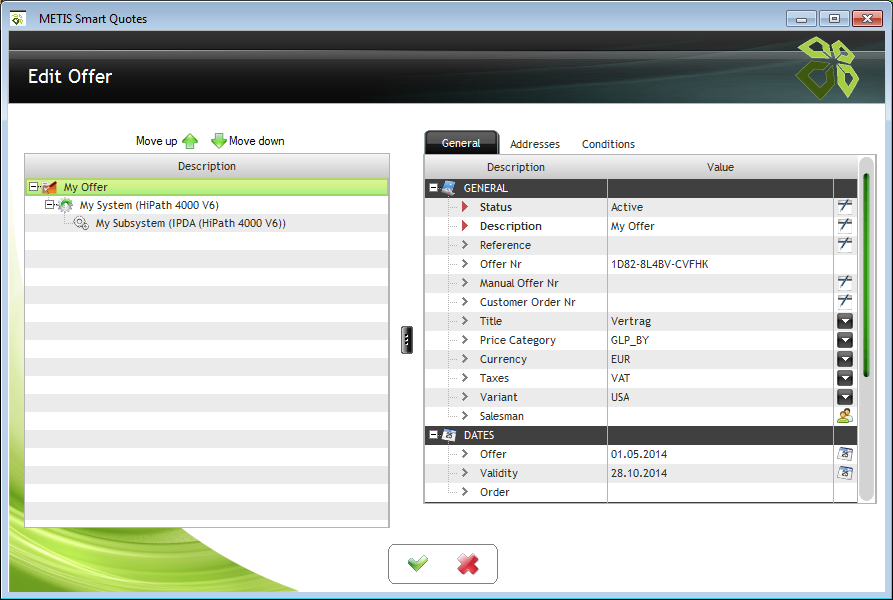Click the Customer Order Nr label
893x600 pixels.
pos(527,302)
